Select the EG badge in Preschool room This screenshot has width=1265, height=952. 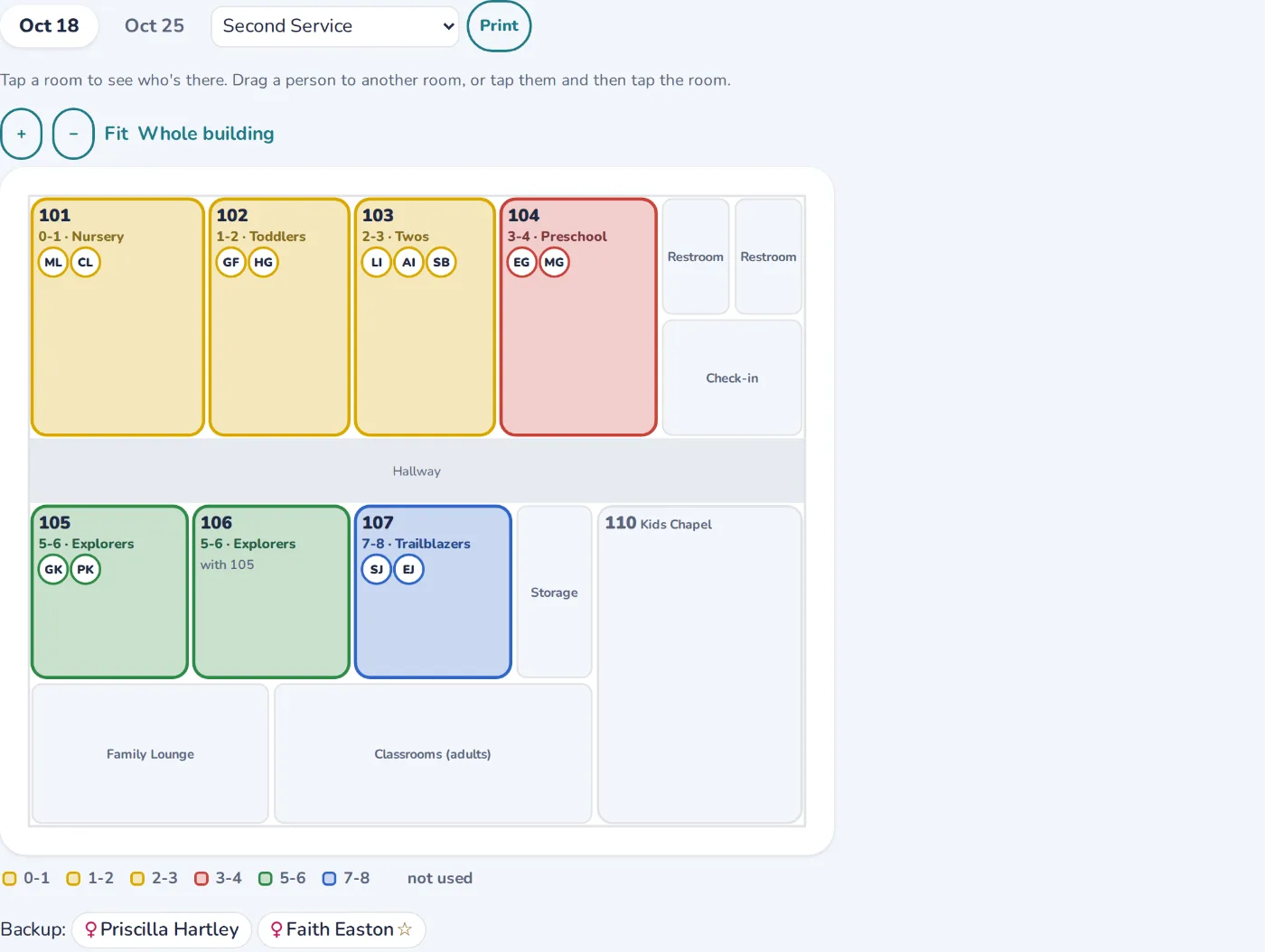(522, 263)
